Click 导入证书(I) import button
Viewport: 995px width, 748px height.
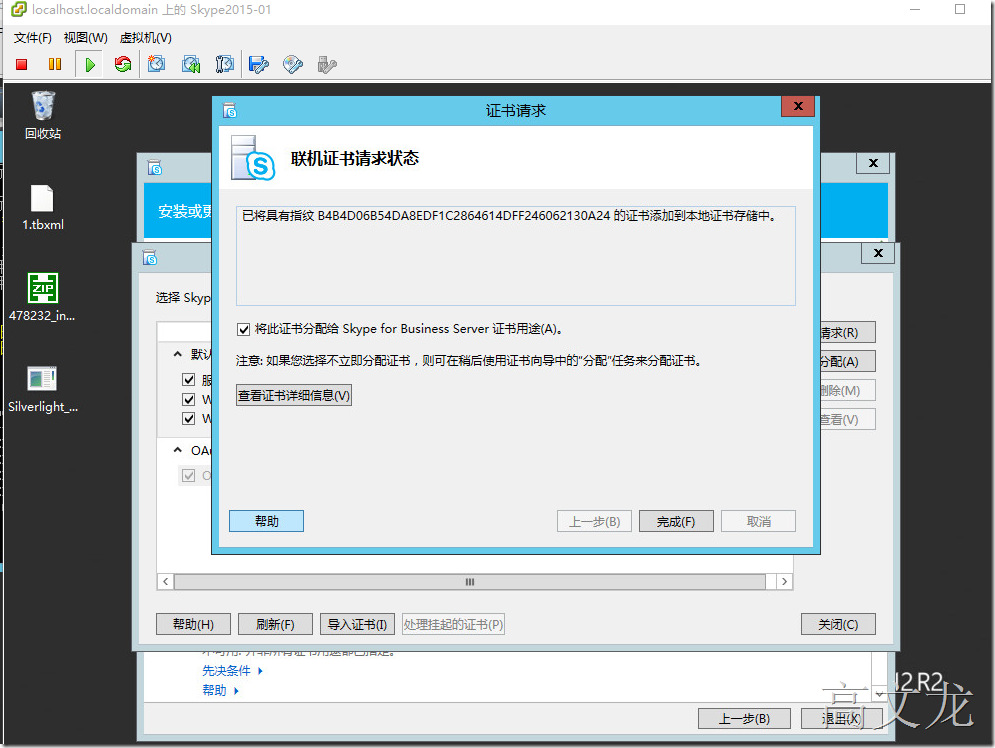click(357, 624)
